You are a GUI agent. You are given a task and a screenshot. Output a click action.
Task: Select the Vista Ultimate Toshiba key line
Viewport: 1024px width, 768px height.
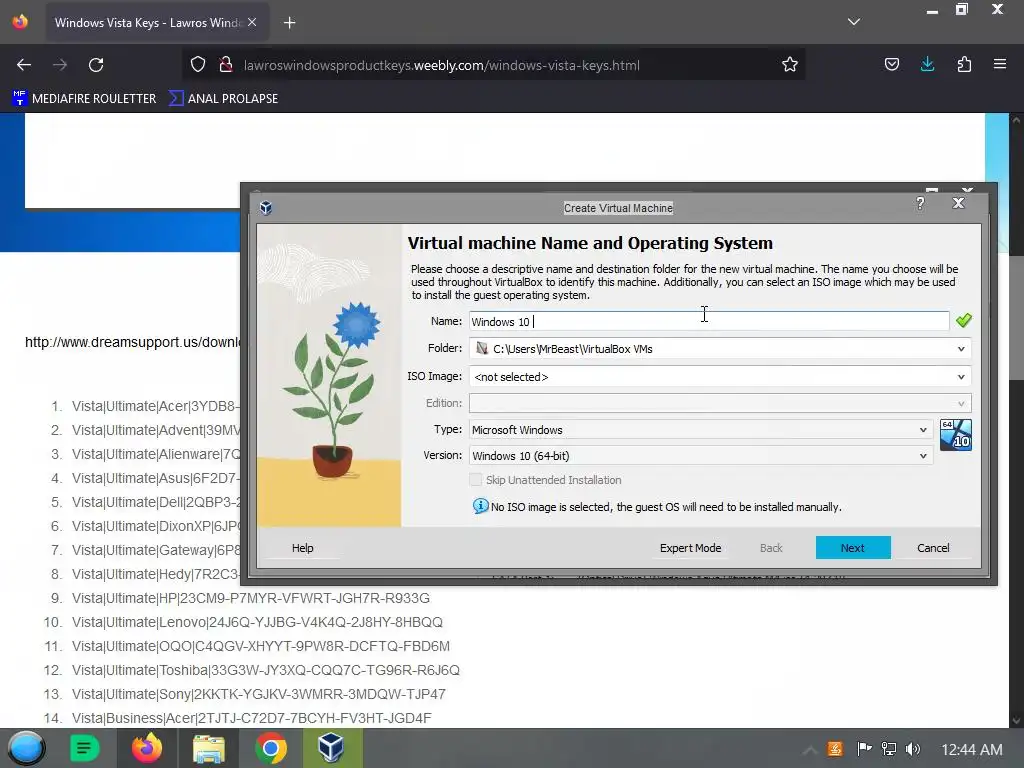pos(266,671)
